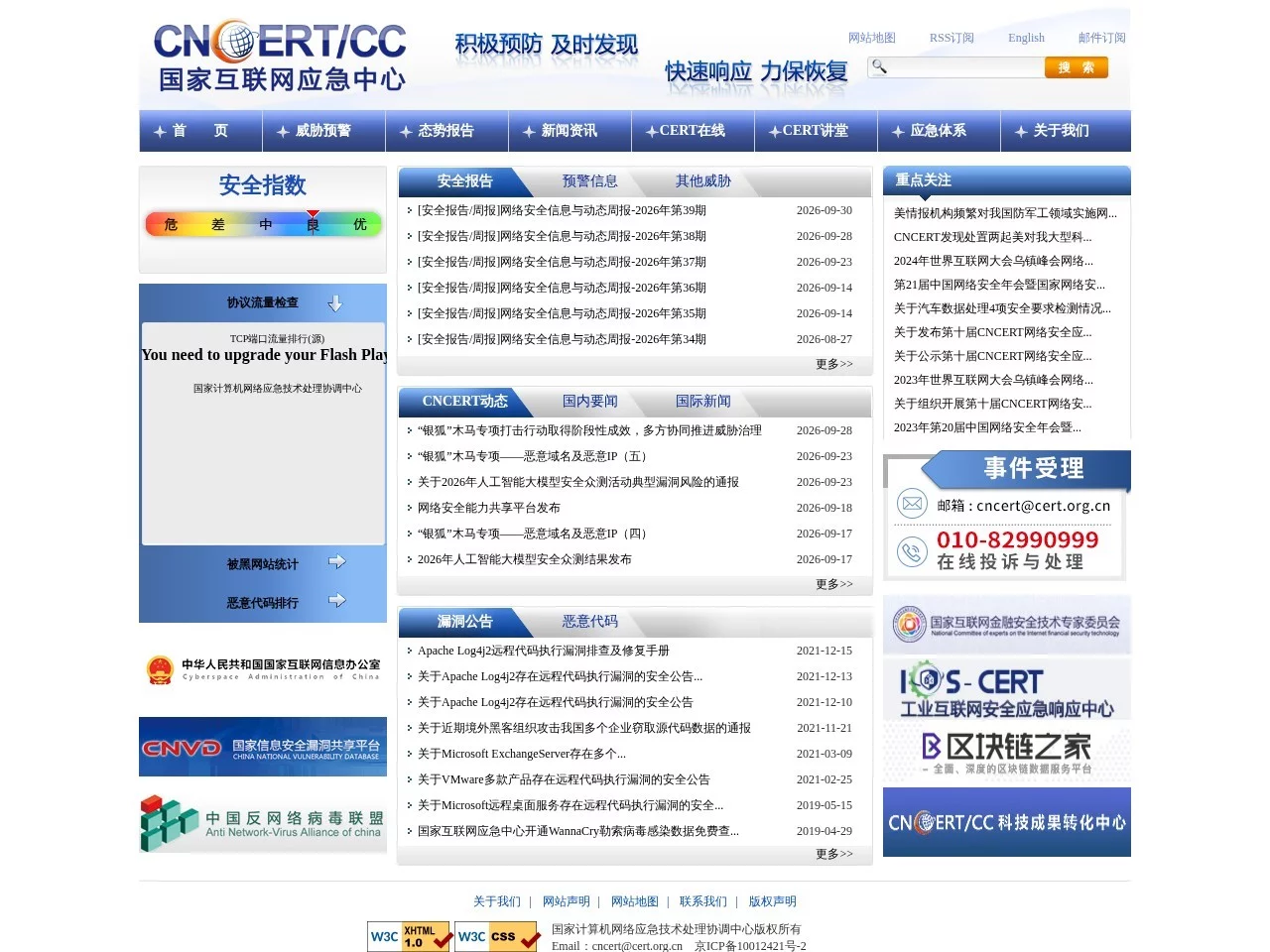The image size is (1270, 952).
Task: Open the 区块链之家 banner
Action: coord(1007,754)
